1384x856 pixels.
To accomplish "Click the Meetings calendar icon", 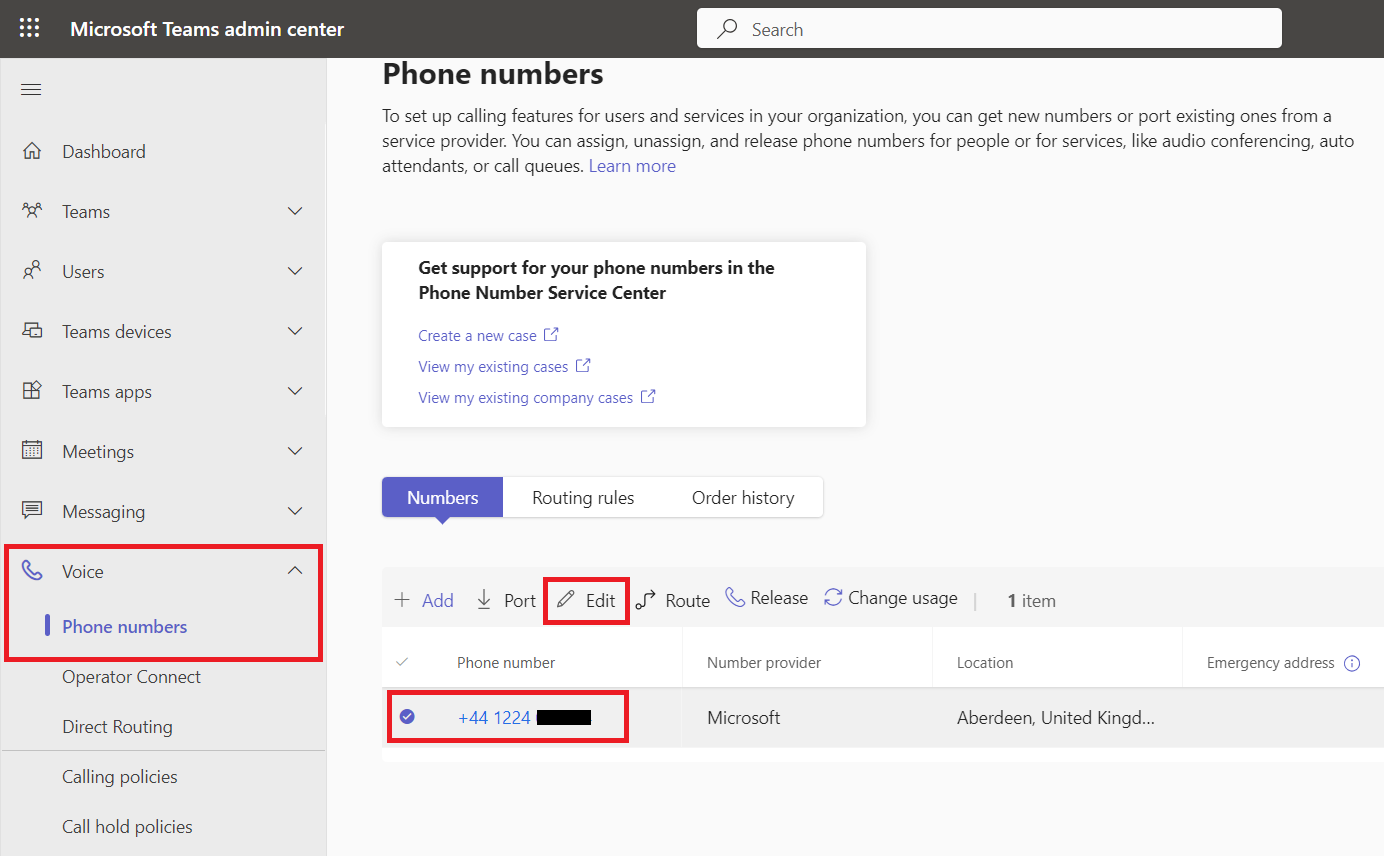I will point(32,451).
